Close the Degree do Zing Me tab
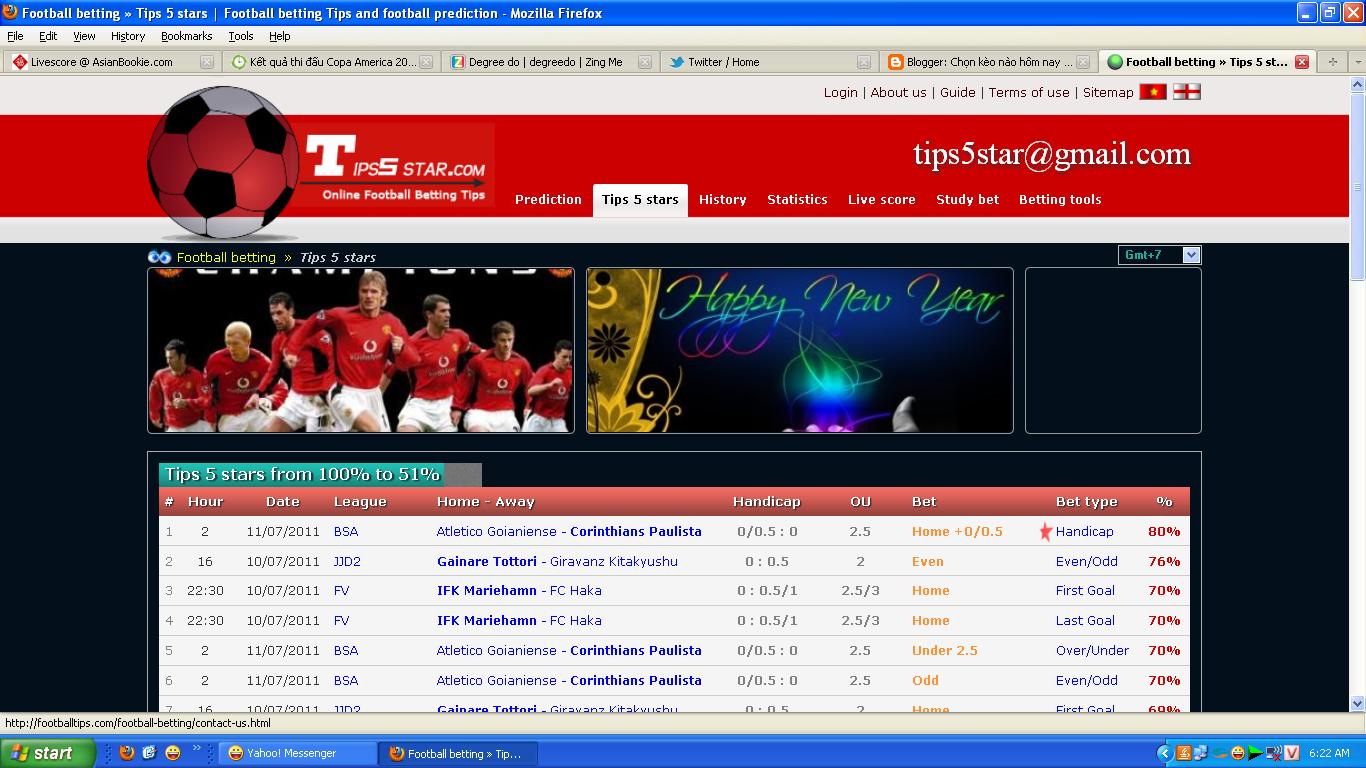 pyautogui.click(x=645, y=62)
